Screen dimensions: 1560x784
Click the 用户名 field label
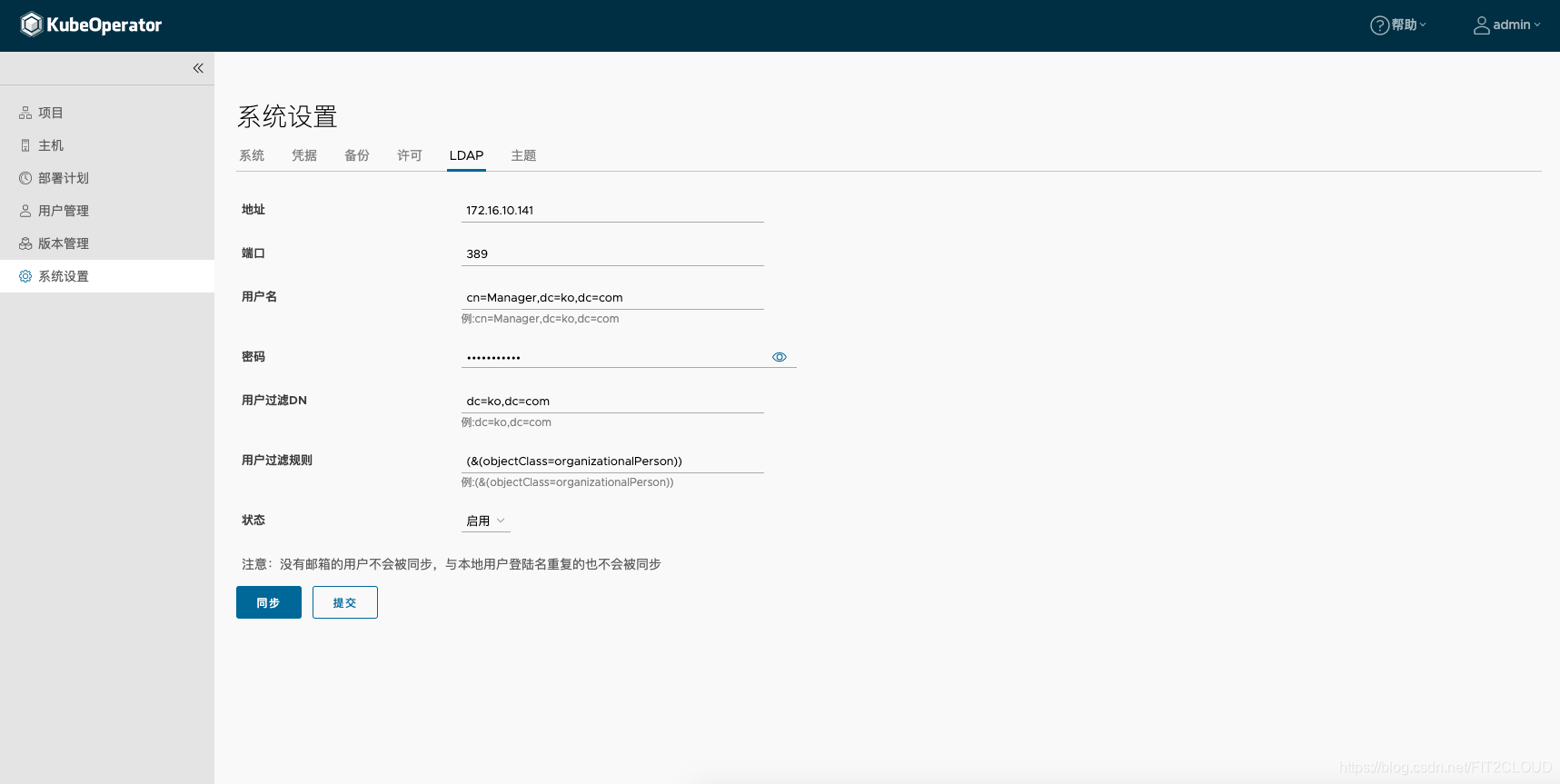[259, 297]
